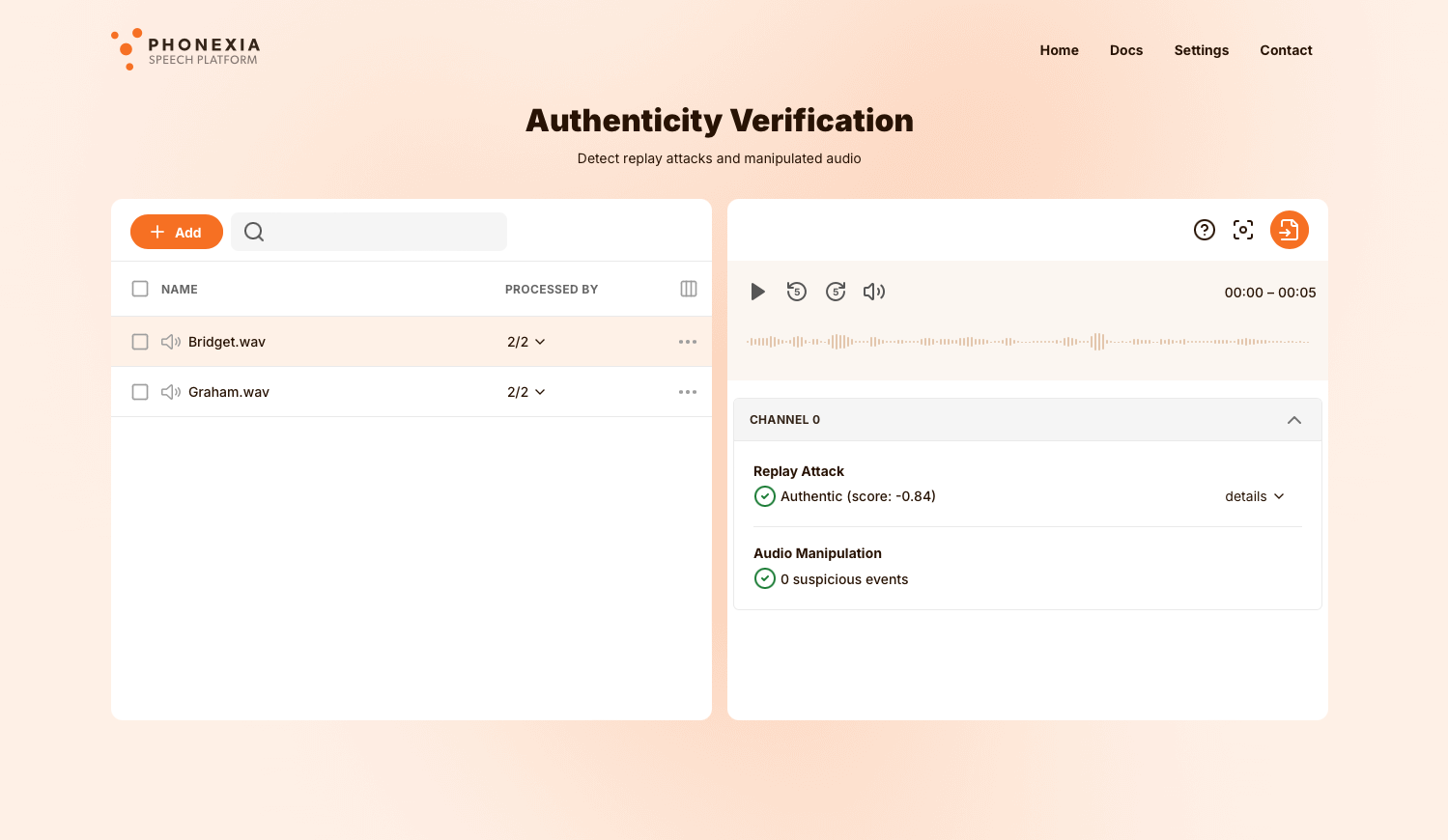The image size is (1448, 840).
Task: Expand the Replay Attack details dropdown
Action: [x=1253, y=495]
